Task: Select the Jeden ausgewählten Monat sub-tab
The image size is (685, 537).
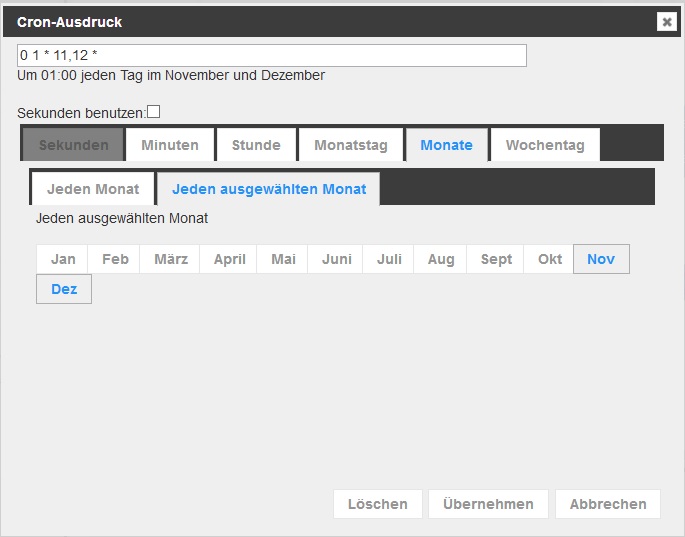Action: point(269,189)
